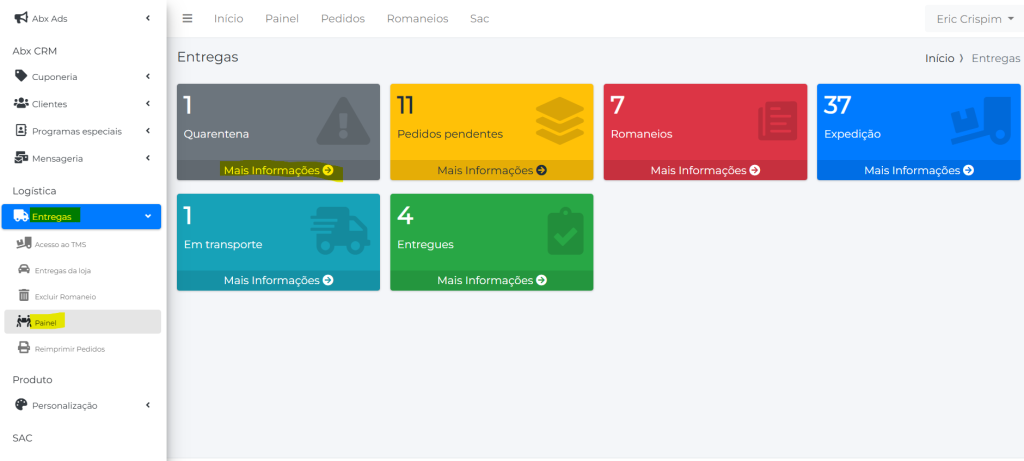
Task: Click the car icon for Entregas da loja
Action: tap(24, 270)
